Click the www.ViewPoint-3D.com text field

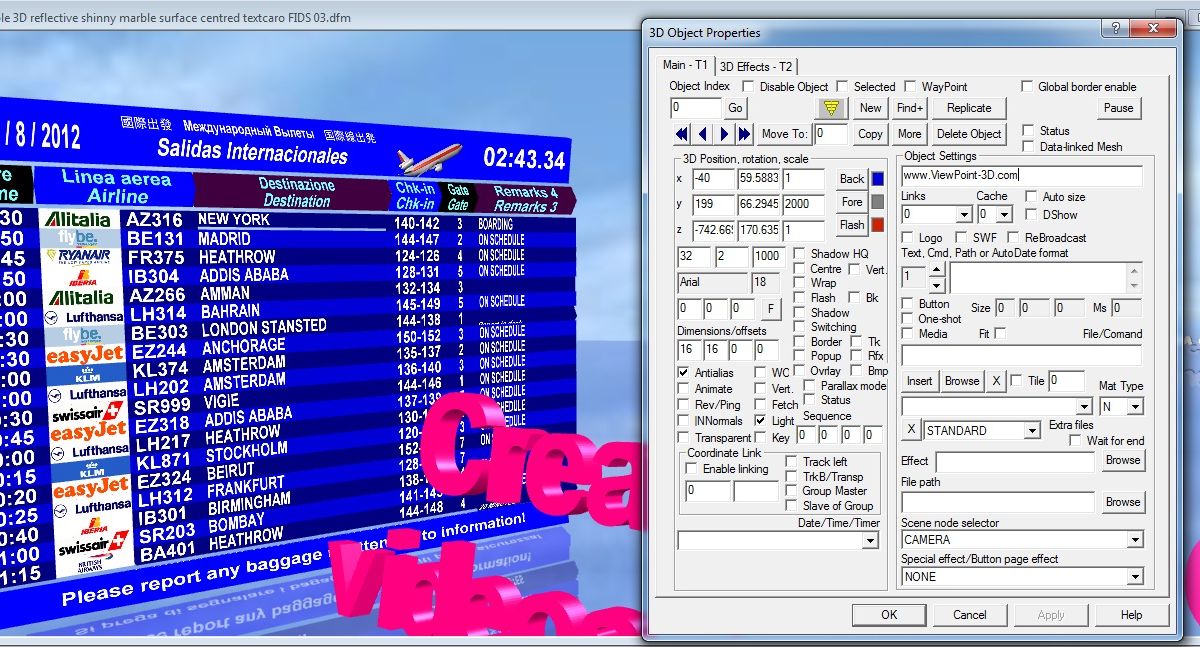tap(1021, 176)
